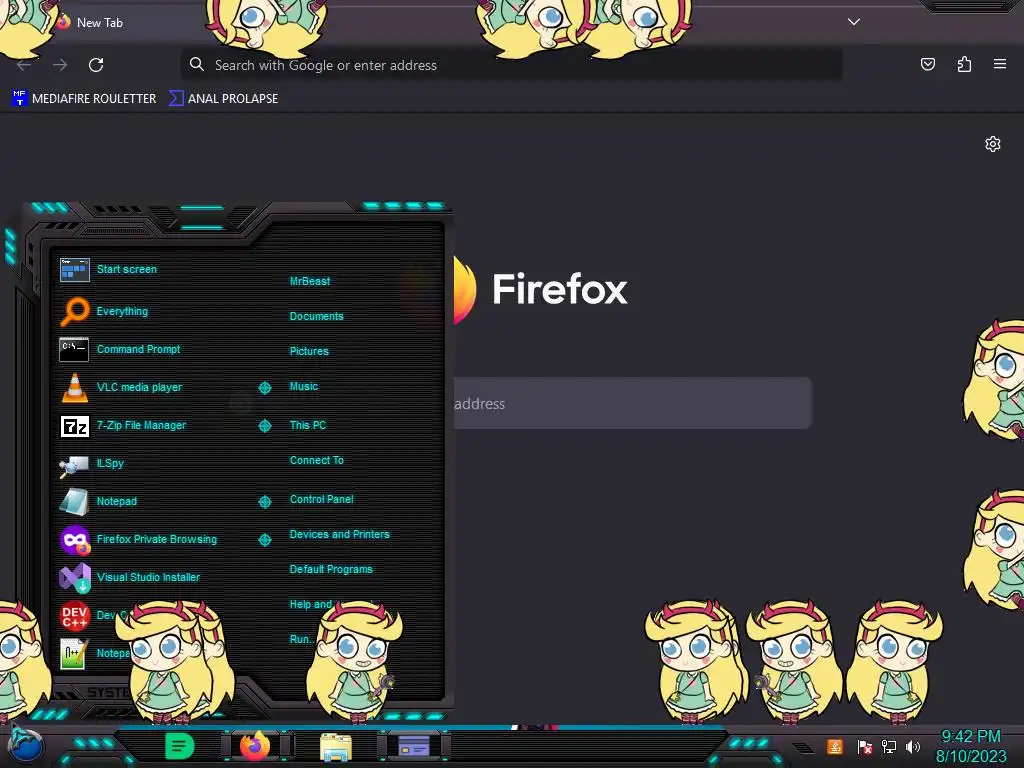Open the second bookmark in bookmarks toolbar
This screenshot has height=768, width=1024.
click(x=223, y=99)
